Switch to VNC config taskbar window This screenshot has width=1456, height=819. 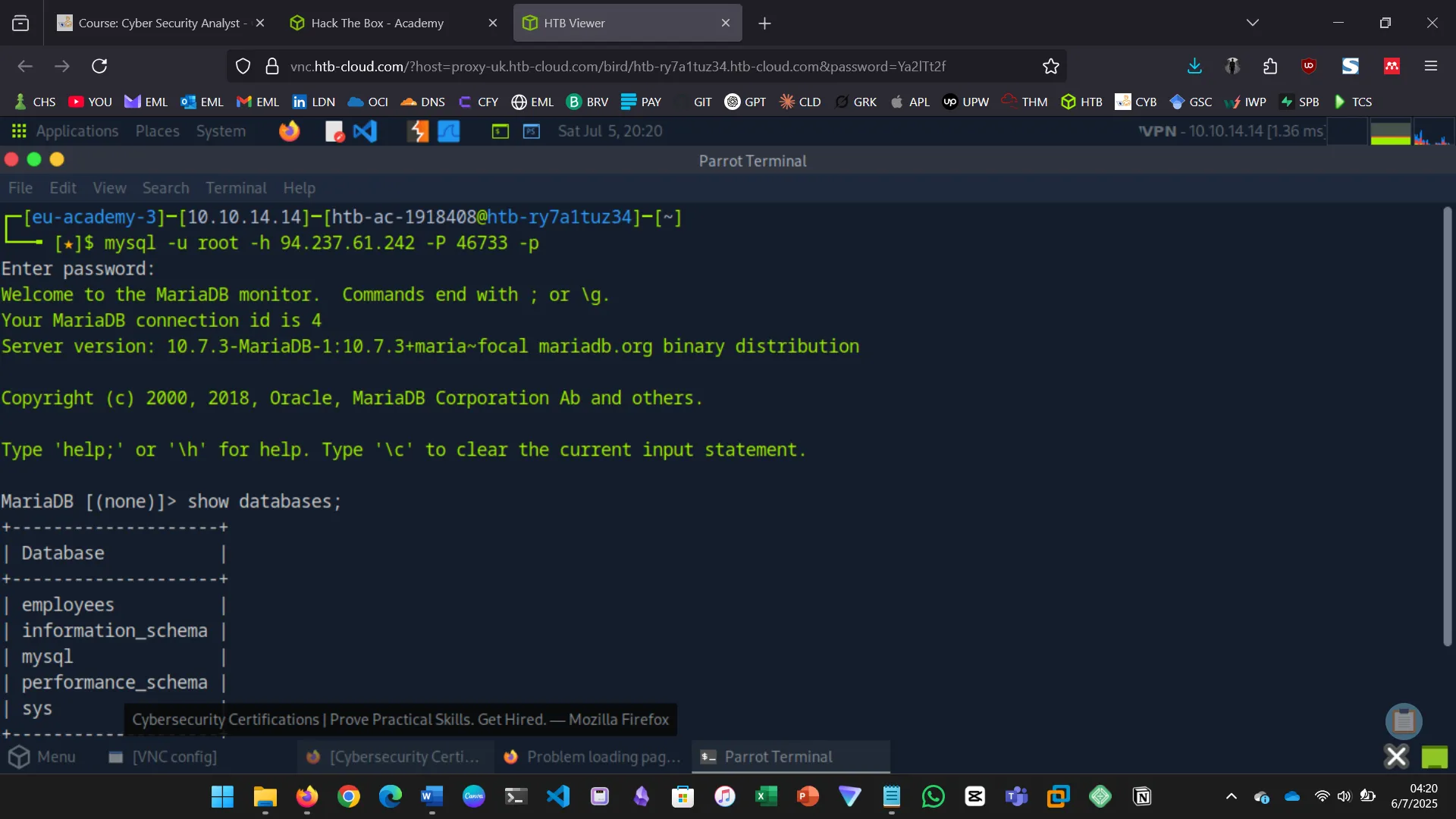click(163, 757)
